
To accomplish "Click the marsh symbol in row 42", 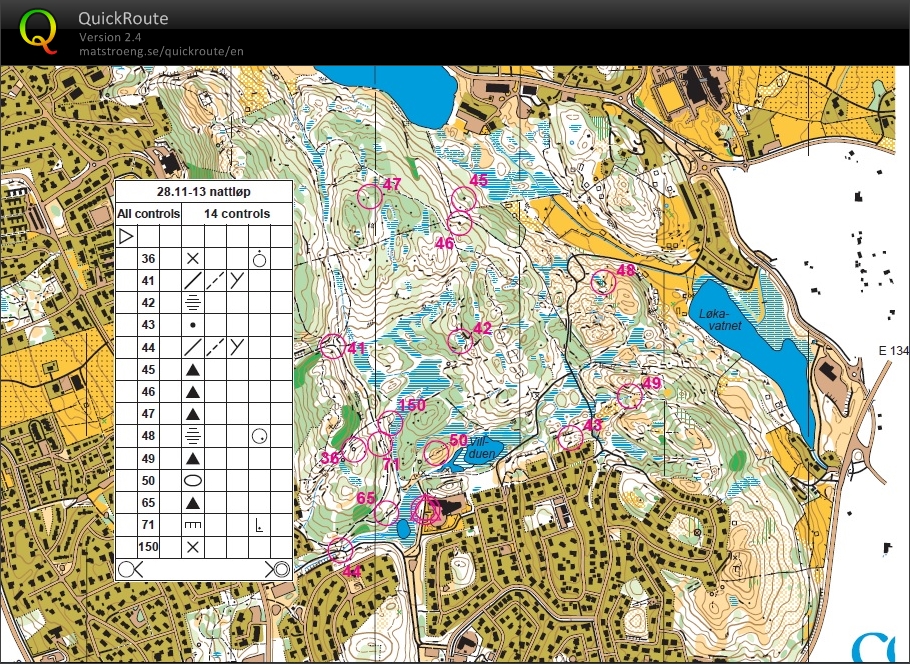I will click(x=192, y=303).
